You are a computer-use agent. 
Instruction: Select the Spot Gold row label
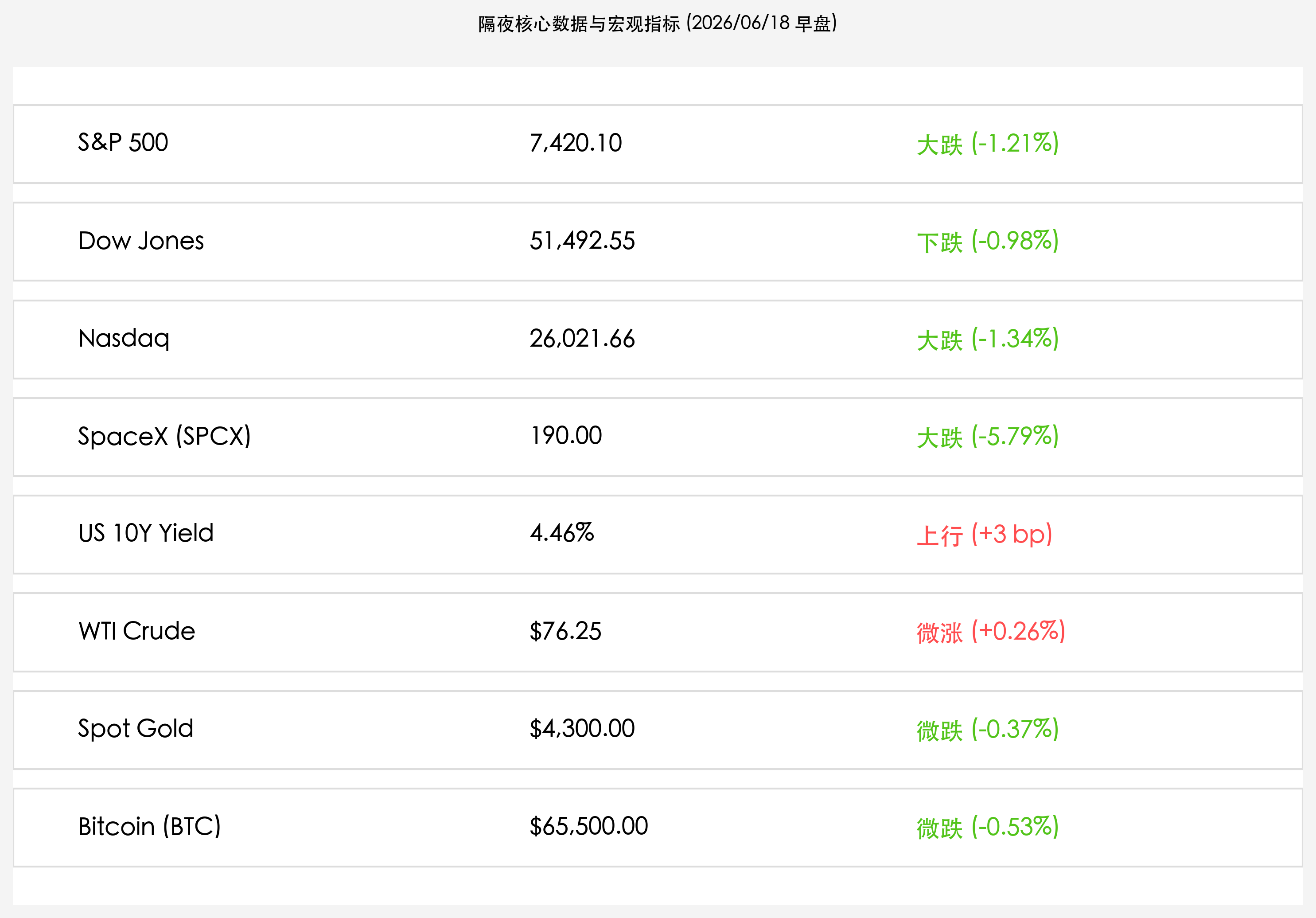[136, 729]
